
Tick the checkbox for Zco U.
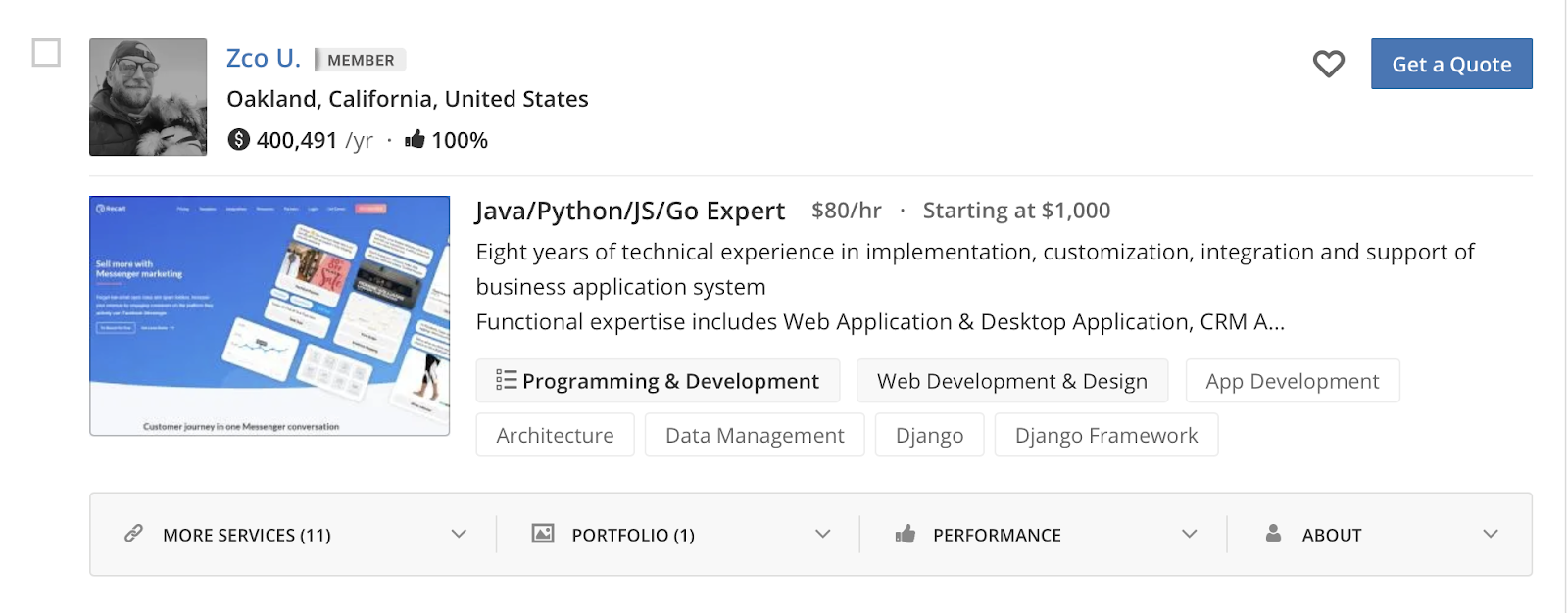pyautogui.click(x=46, y=53)
